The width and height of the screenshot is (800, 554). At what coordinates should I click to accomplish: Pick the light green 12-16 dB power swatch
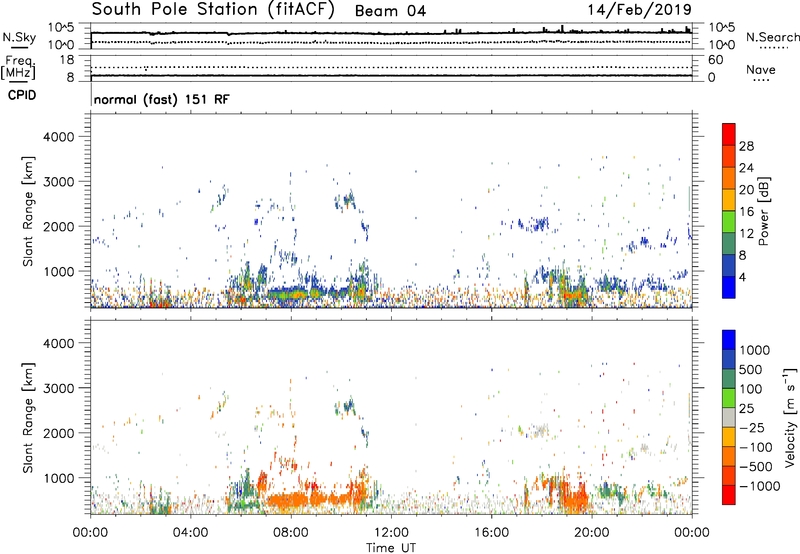coord(729,221)
